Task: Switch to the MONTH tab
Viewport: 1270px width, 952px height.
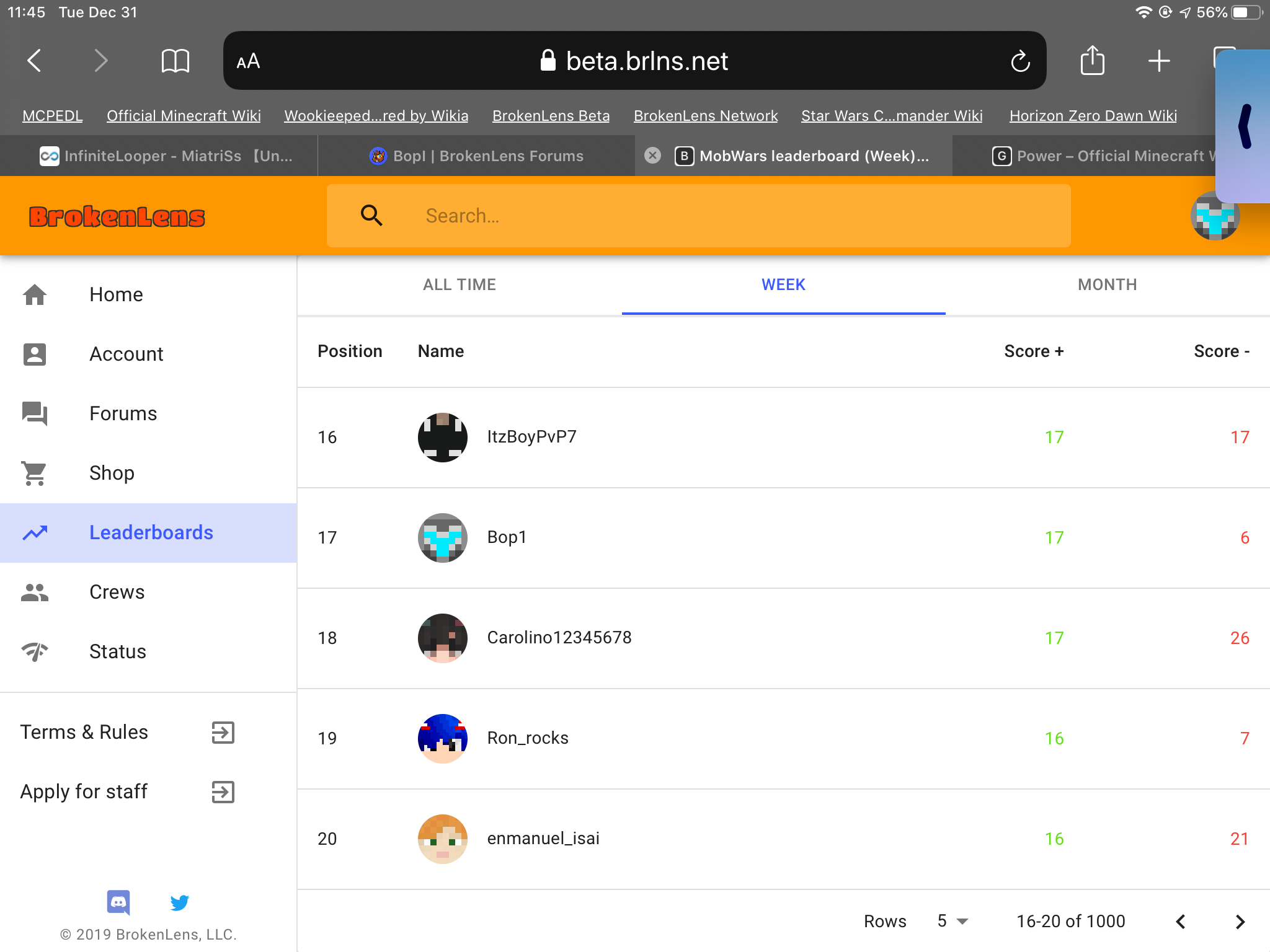Action: point(1108,284)
